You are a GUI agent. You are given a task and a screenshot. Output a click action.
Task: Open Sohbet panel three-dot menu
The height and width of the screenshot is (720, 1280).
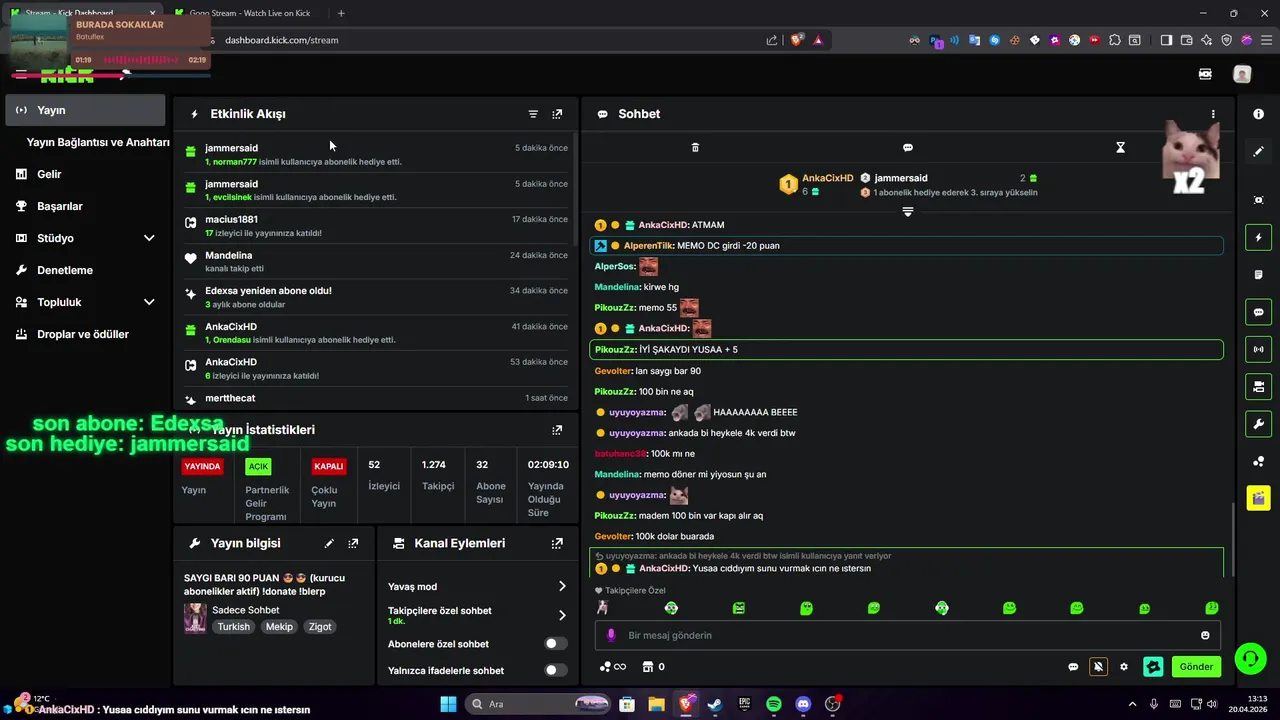click(1213, 114)
